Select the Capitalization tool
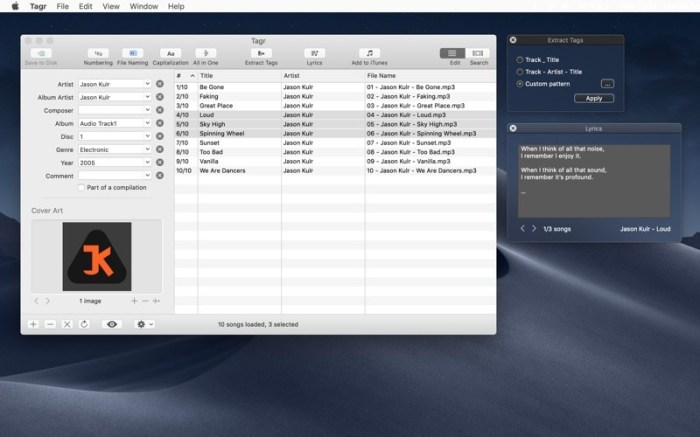 pos(170,53)
